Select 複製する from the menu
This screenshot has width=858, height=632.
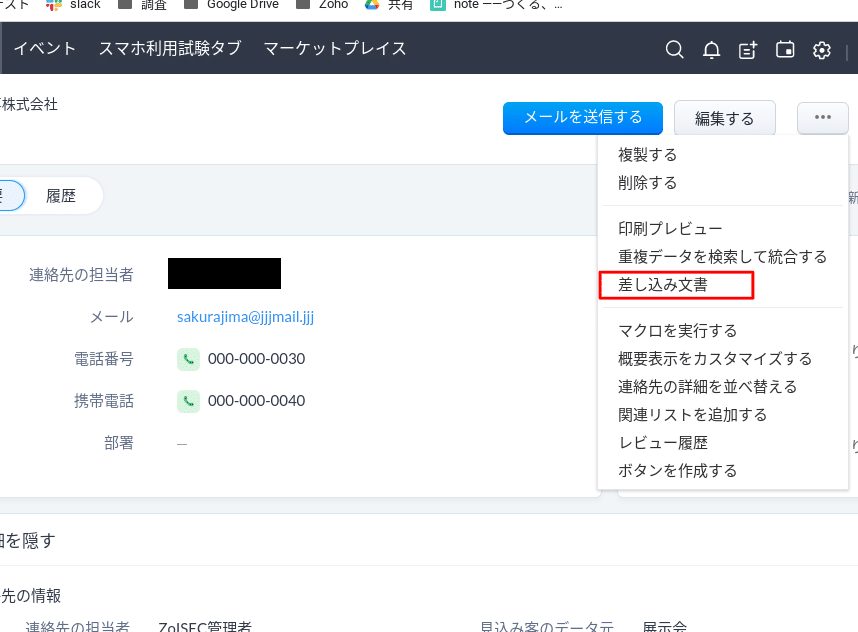647,155
